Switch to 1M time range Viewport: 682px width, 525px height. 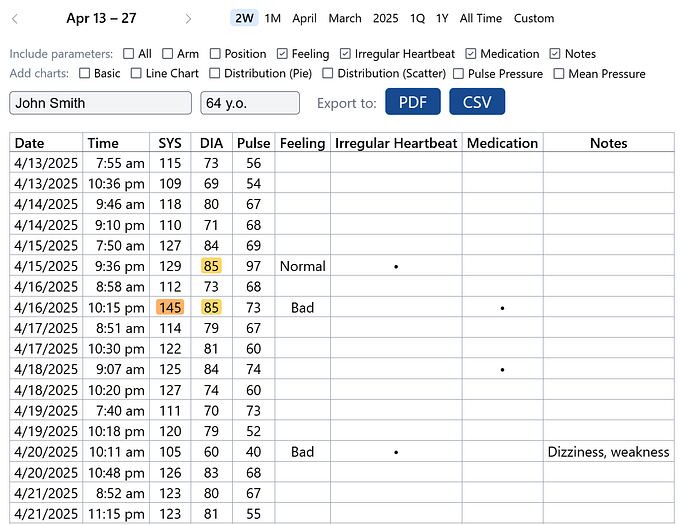(x=273, y=18)
